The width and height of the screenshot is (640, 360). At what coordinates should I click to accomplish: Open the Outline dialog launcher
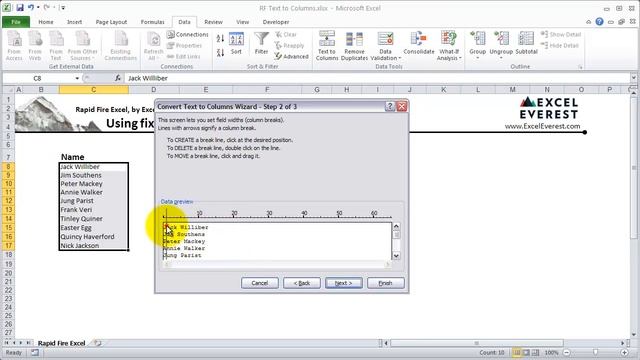pyautogui.click(x=580, y=67)
